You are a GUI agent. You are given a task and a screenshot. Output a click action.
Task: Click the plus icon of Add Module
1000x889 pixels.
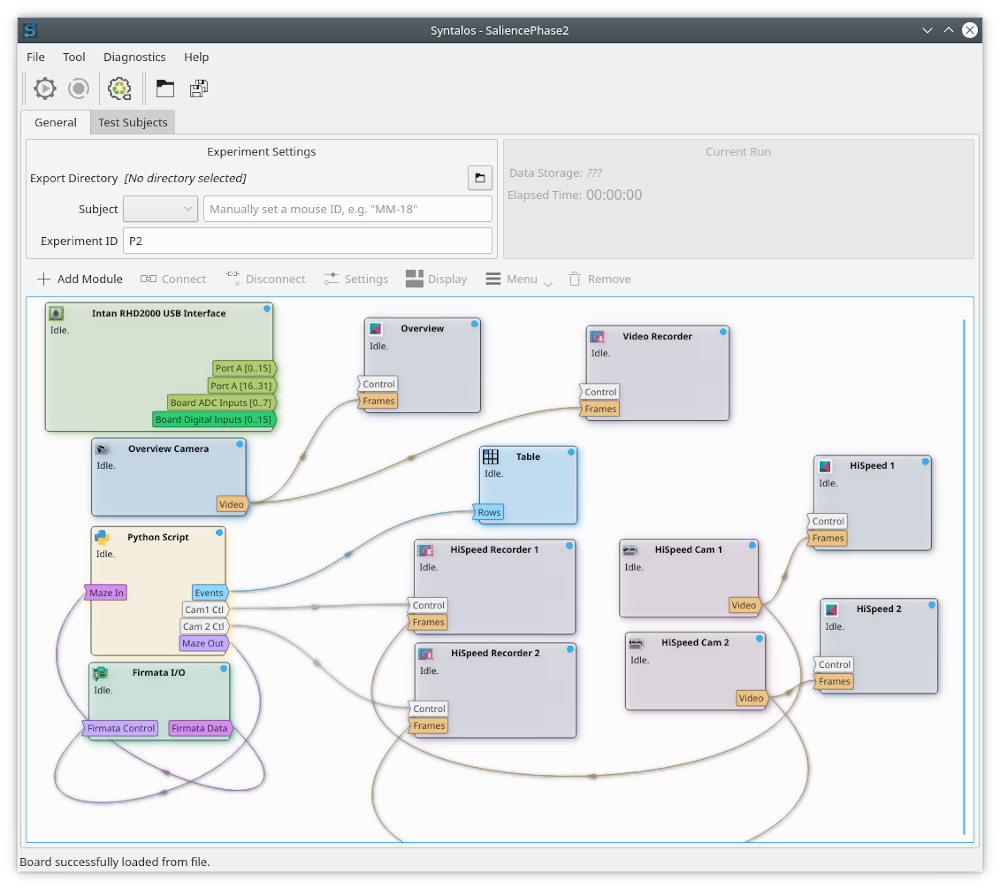pyautogui.click(x=43, y=279)
